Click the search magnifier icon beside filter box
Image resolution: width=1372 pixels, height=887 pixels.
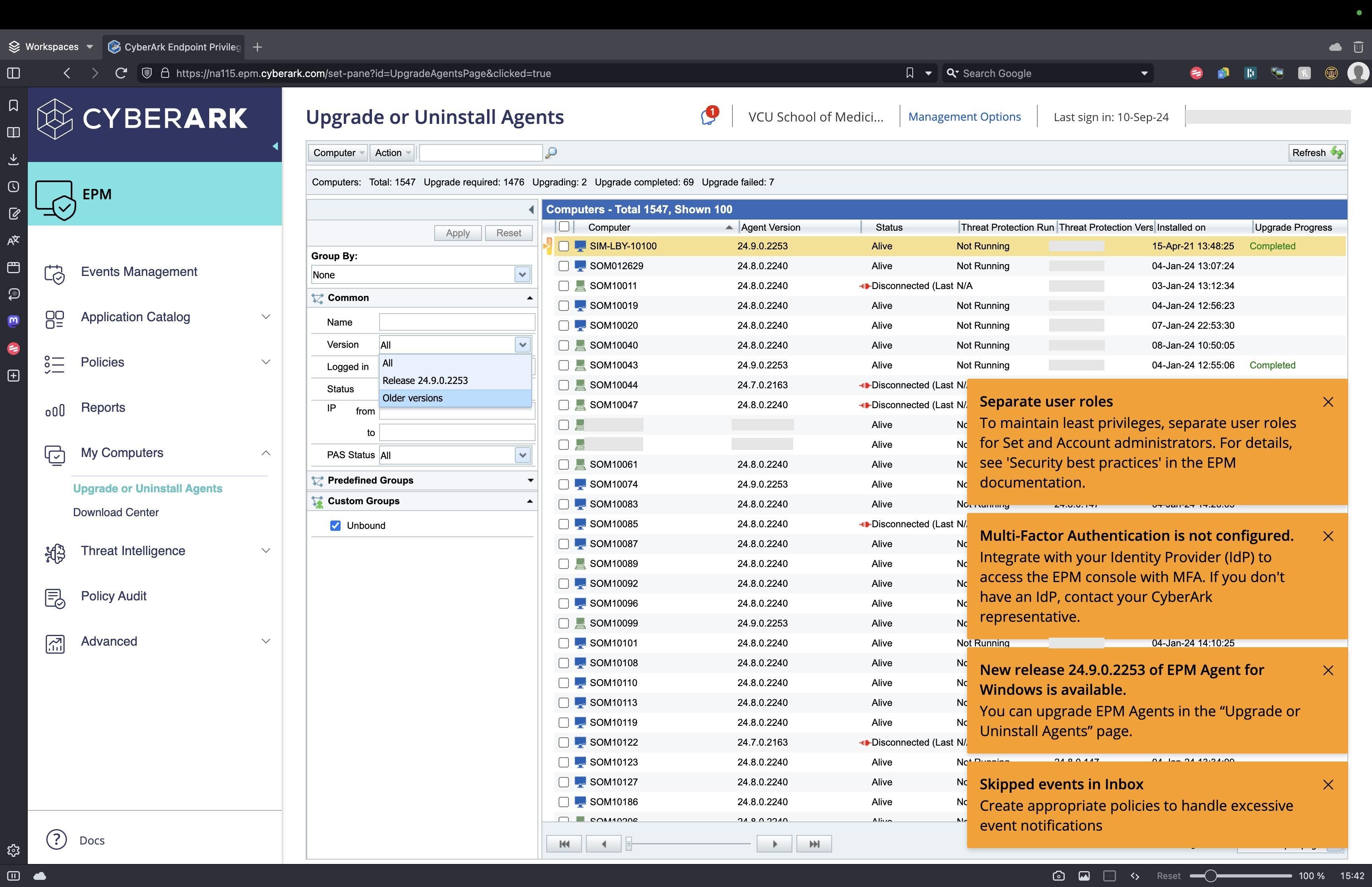click(x=550, y=152)
